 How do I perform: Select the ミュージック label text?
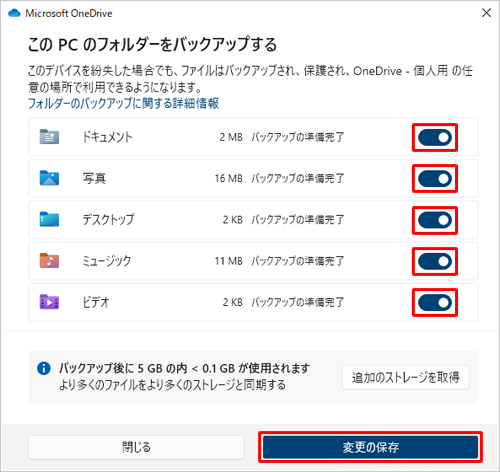(107, 261)
